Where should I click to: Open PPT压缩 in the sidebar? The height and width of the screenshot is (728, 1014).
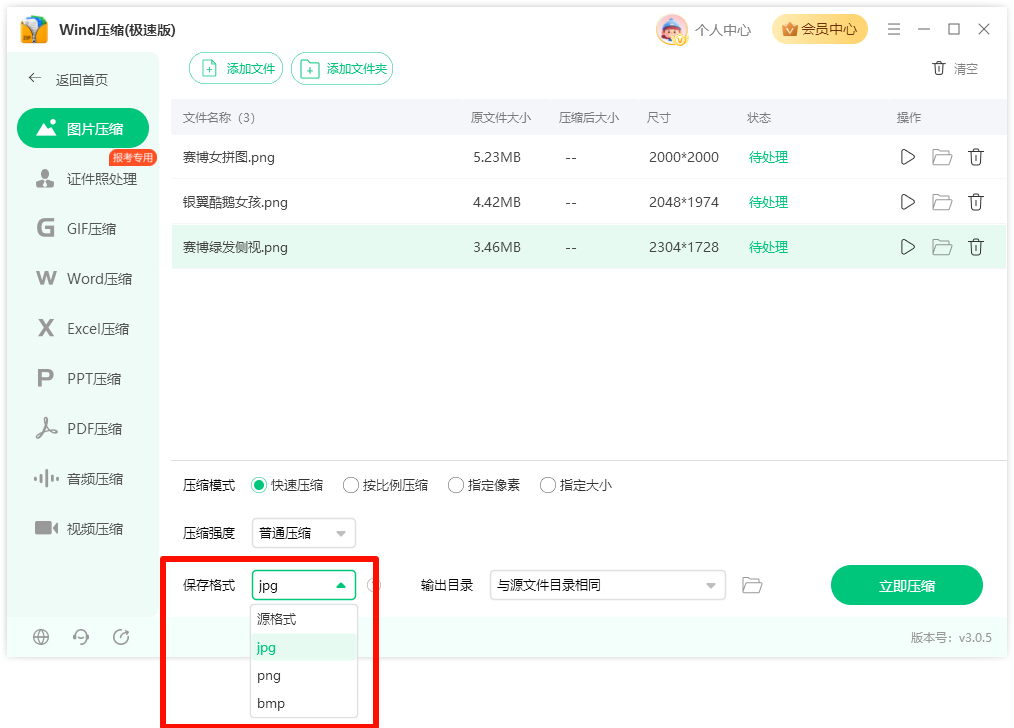click(79, 378)
